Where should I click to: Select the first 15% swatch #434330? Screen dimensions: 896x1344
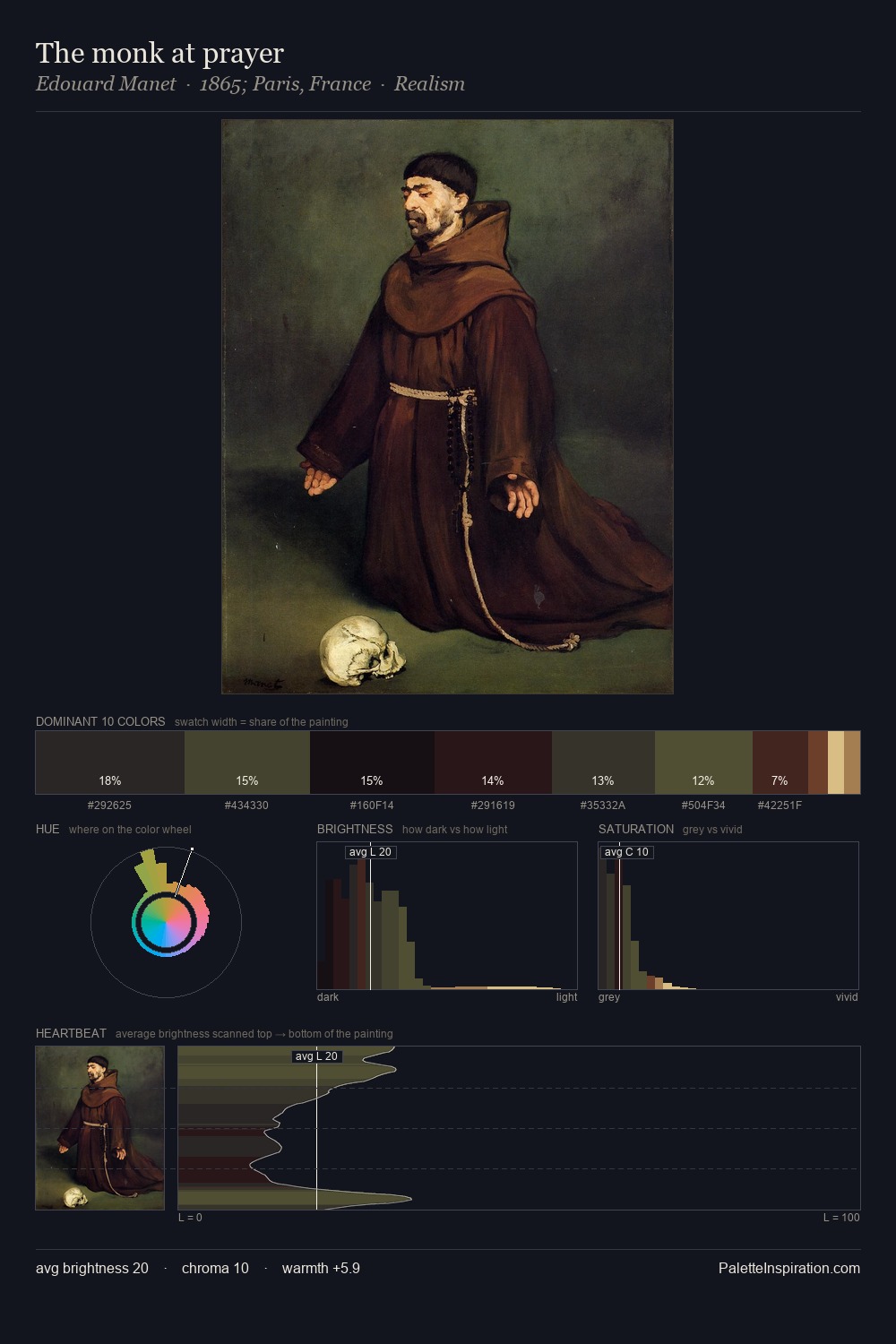pos(246,762)
